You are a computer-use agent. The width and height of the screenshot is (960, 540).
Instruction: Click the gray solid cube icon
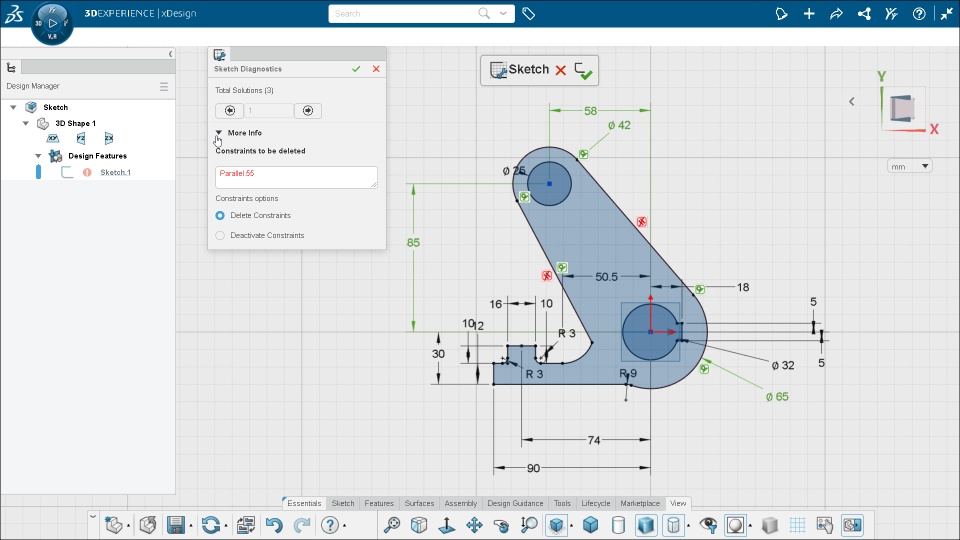click(770, 525)
